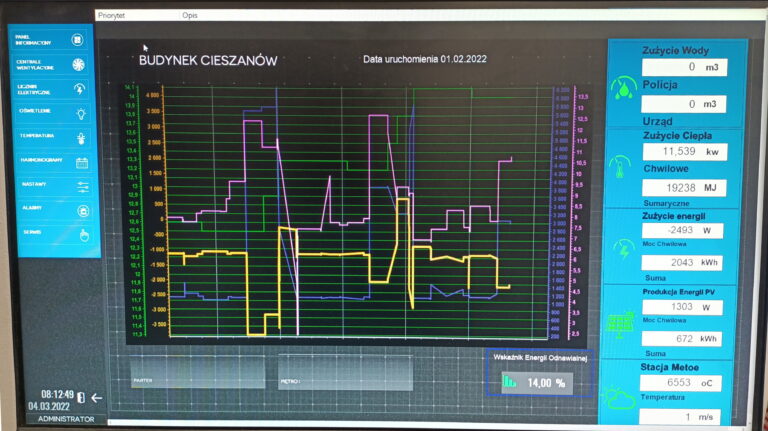Screen dimensions: 768x431
Task: Open Nastawy sliders icon
Action: [83, 187]
